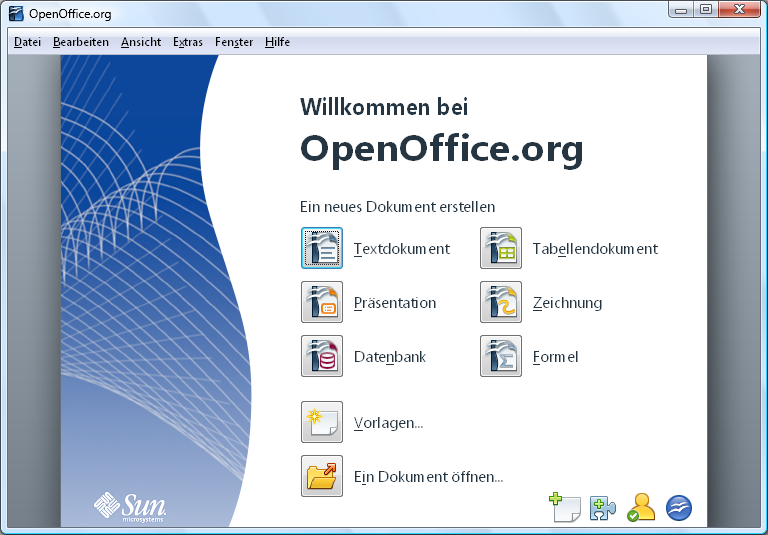Open the Bearbeiten menu
Image resolution: width=768 pixels, height=535 pixels.
(x=81, y=42)
